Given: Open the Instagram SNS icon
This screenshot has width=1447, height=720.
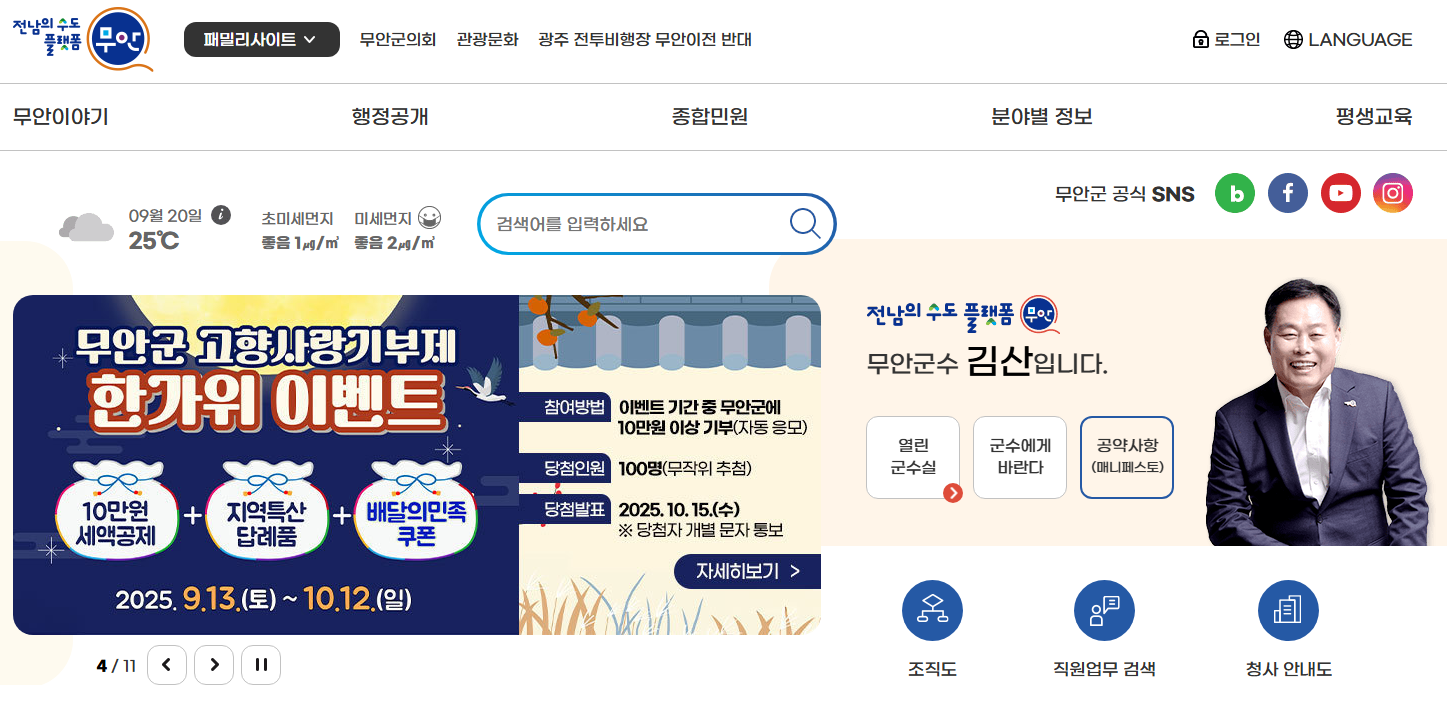Looking at the screenshot, I should pyautogui.click(x=1393, y=193).
